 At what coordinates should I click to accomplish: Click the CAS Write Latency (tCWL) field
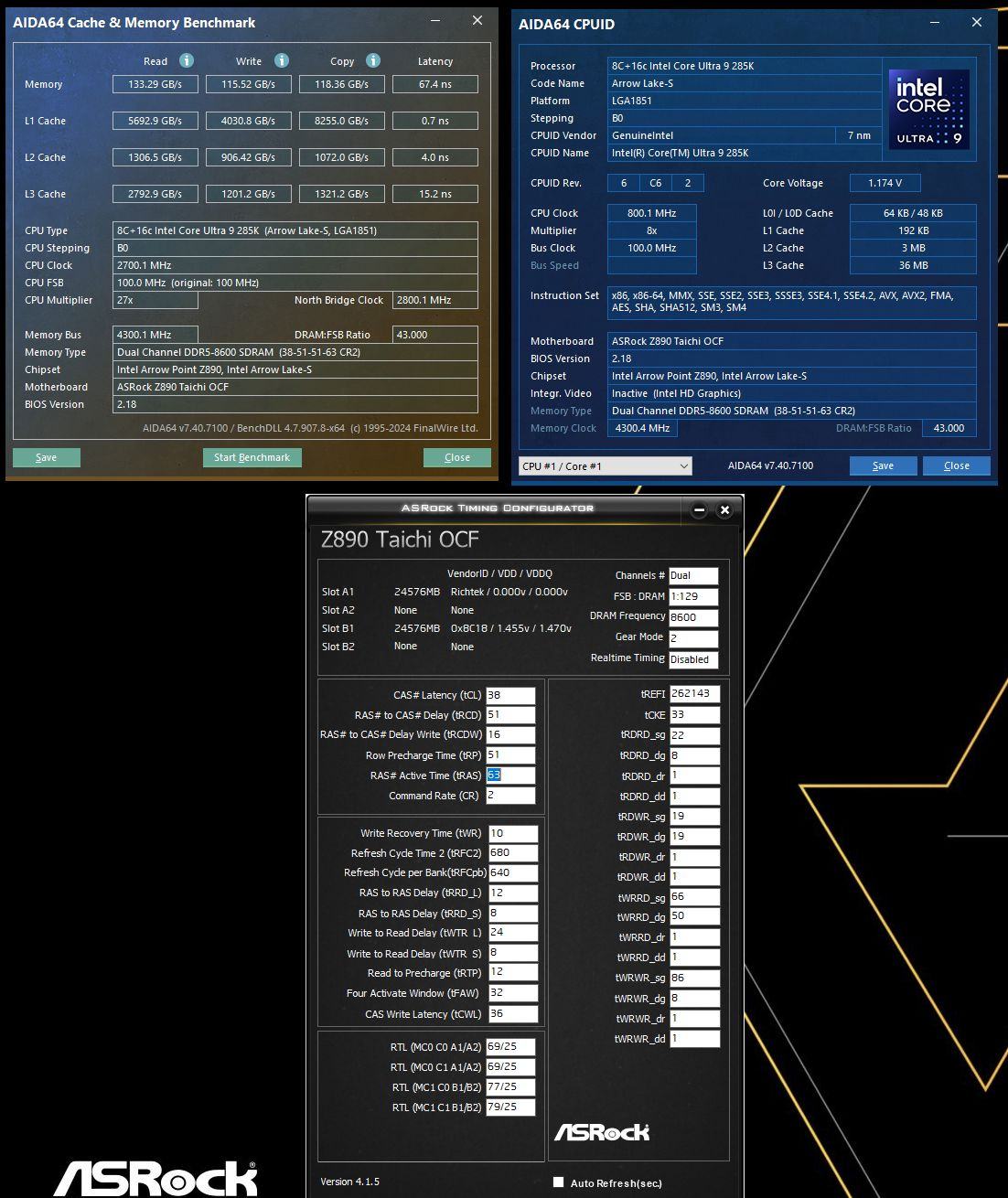[x=513, y=1014]
